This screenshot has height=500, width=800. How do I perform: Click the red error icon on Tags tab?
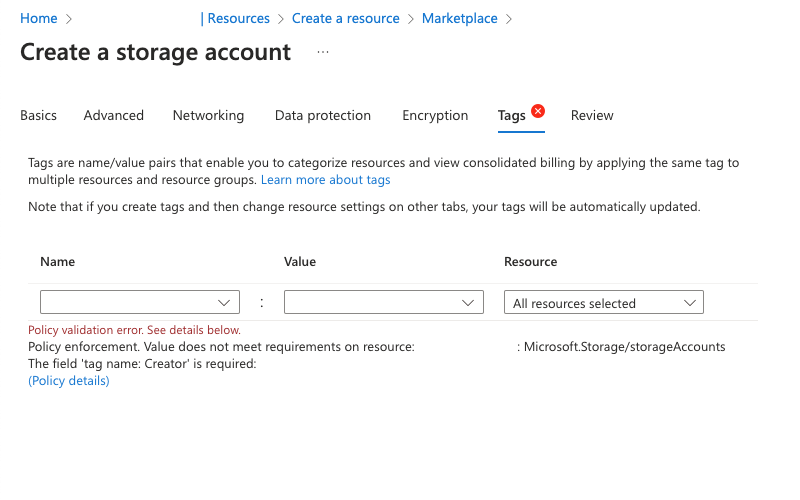[x=538, y=111]
